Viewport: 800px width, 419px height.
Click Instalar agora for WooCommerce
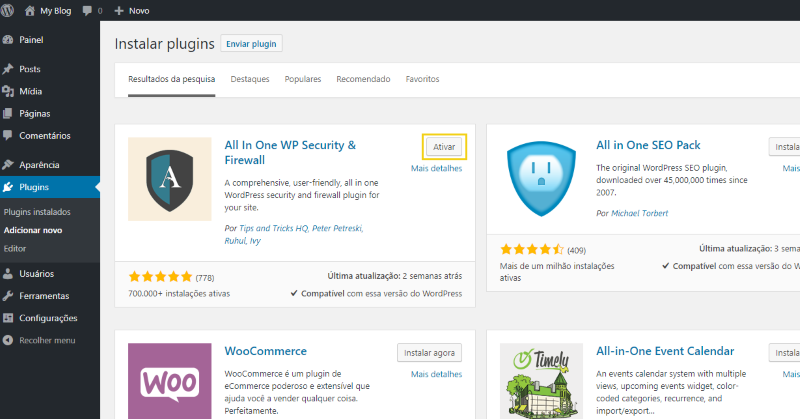(430, 353)
